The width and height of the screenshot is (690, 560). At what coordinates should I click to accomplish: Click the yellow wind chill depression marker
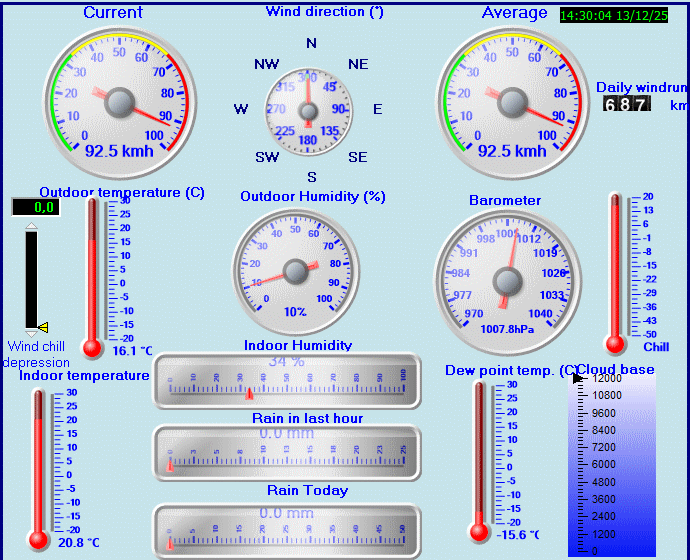(x=43, y=327)
